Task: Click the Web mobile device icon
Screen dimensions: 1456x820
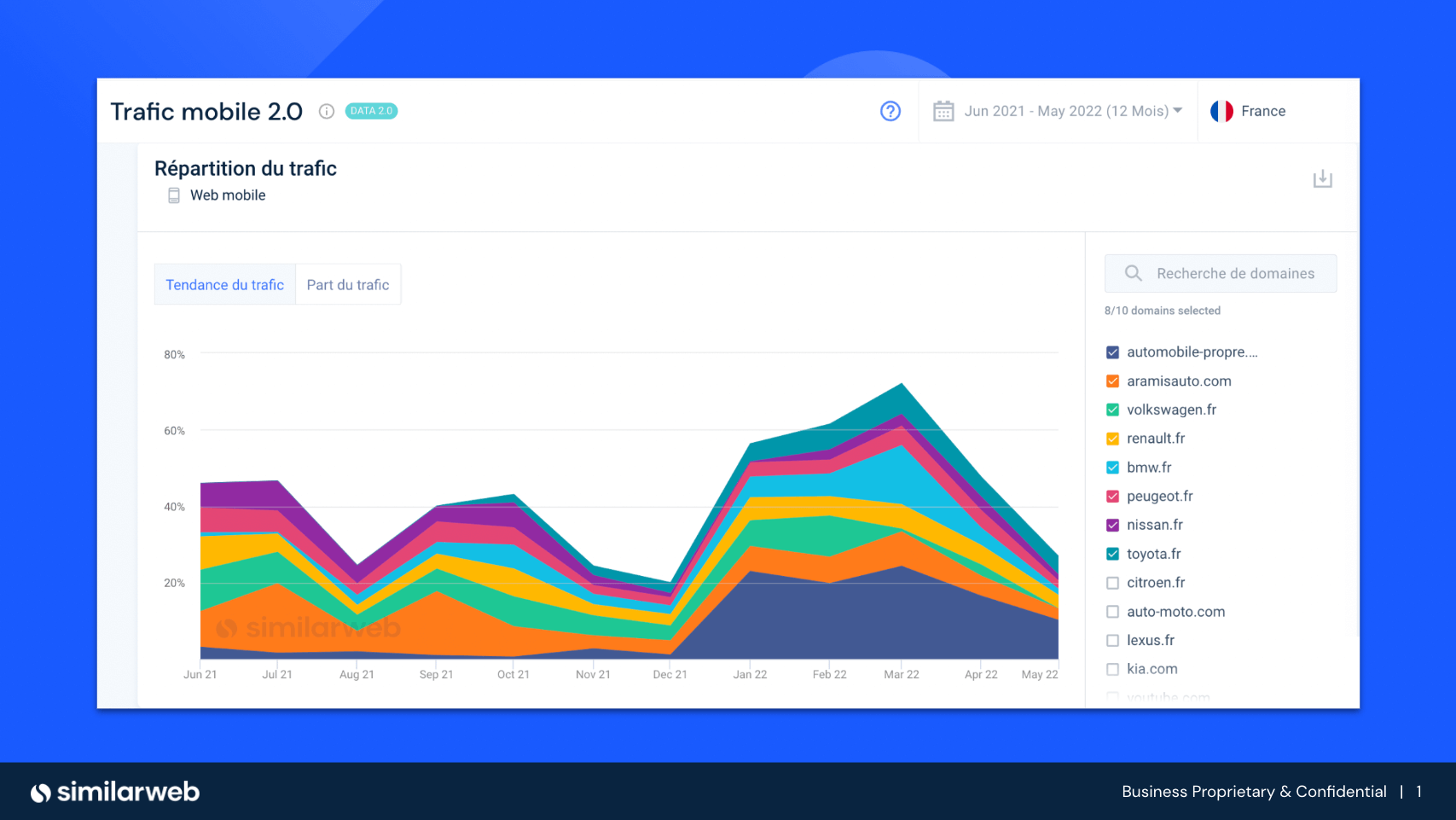Action: click(174, 195)
